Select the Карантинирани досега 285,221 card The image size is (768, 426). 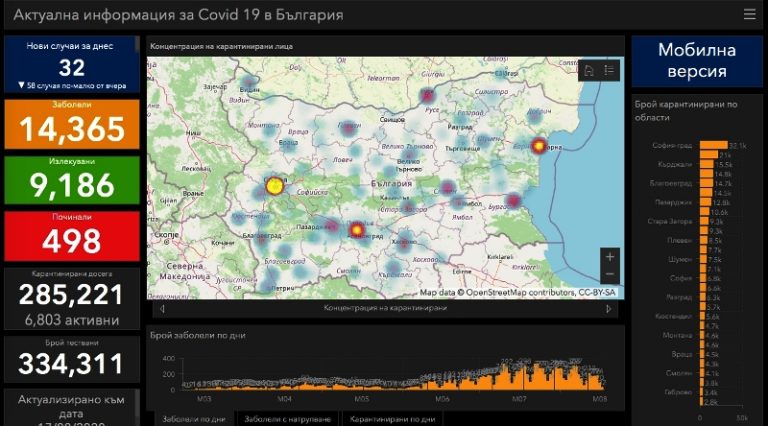pyautogui.click(x=72, y=299)
